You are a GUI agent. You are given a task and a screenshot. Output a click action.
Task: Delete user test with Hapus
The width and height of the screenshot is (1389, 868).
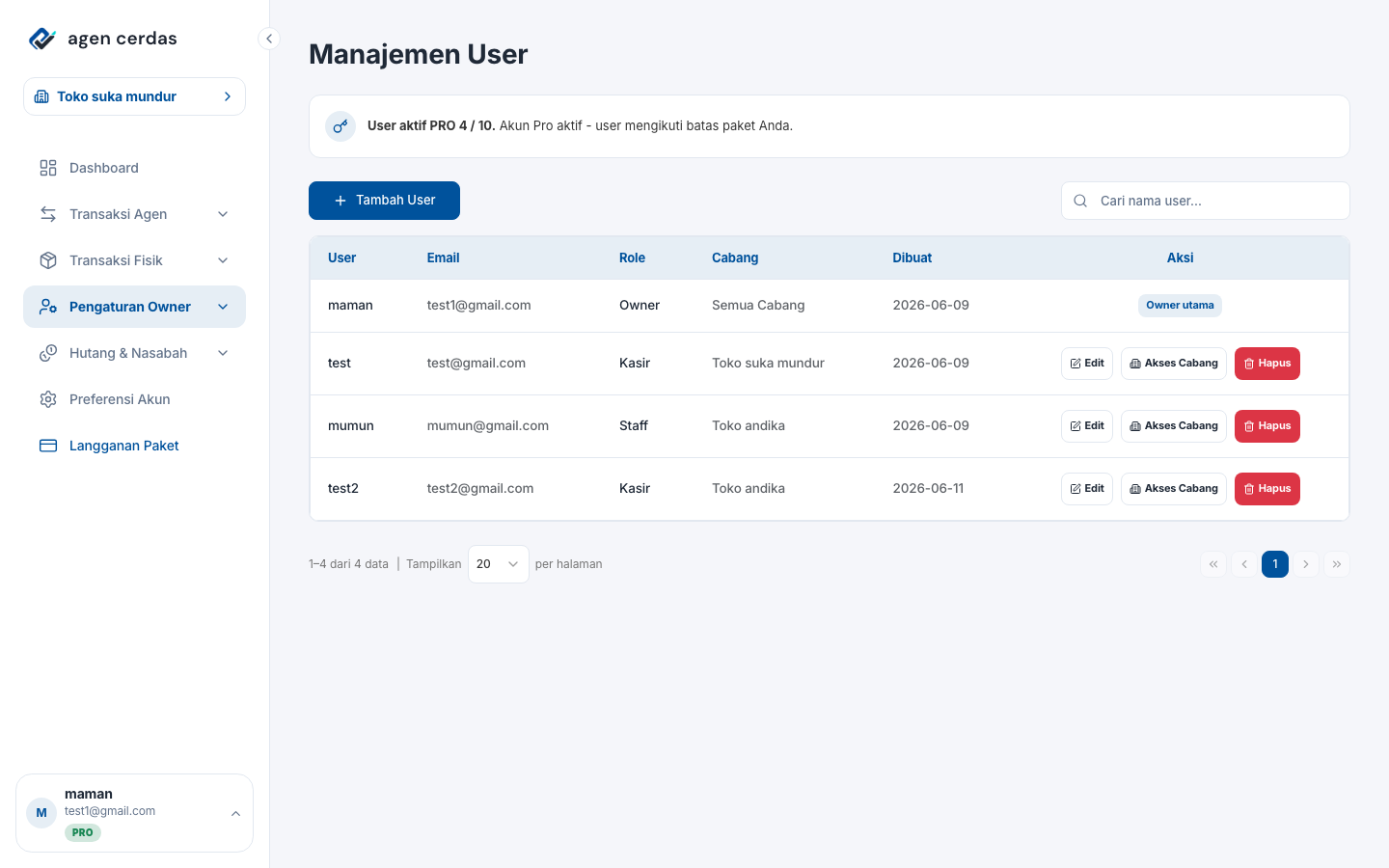[x=1267, y=364]
